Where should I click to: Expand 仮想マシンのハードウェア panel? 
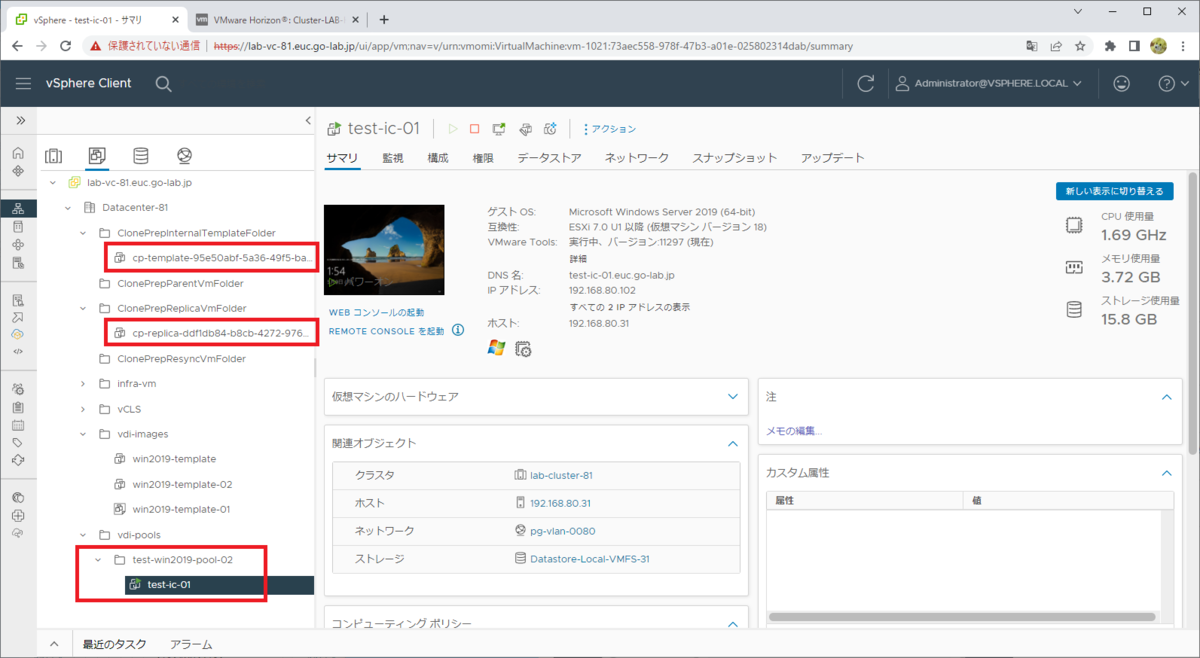click(x=733, y=396)
